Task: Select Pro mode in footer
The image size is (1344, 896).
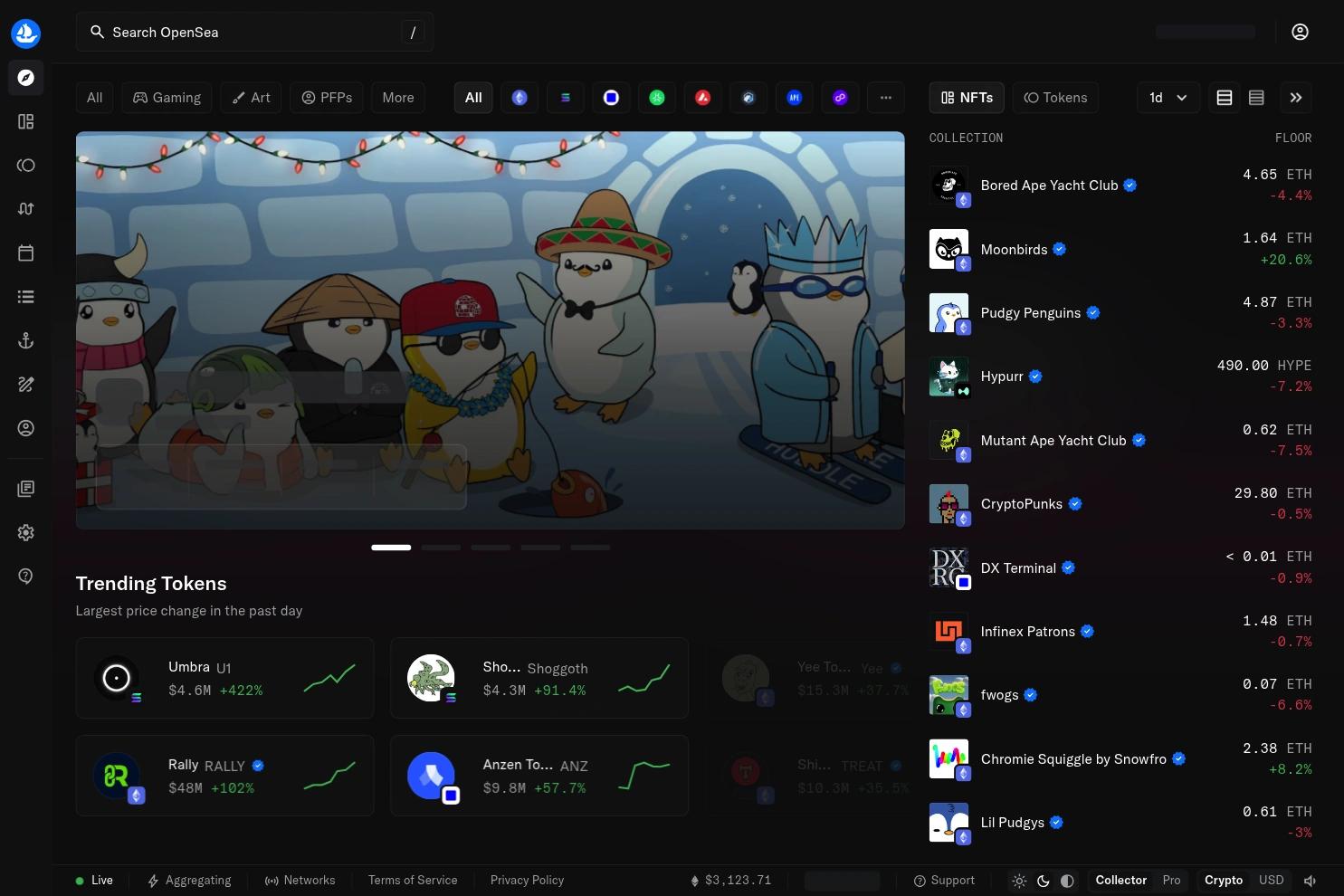Action: [x=1171, y=881]
